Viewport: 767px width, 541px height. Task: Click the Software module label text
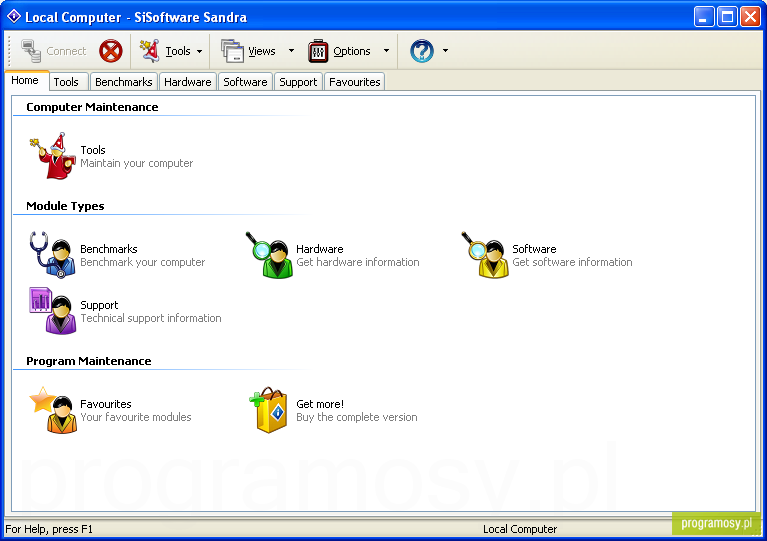[x=534, y=249]
